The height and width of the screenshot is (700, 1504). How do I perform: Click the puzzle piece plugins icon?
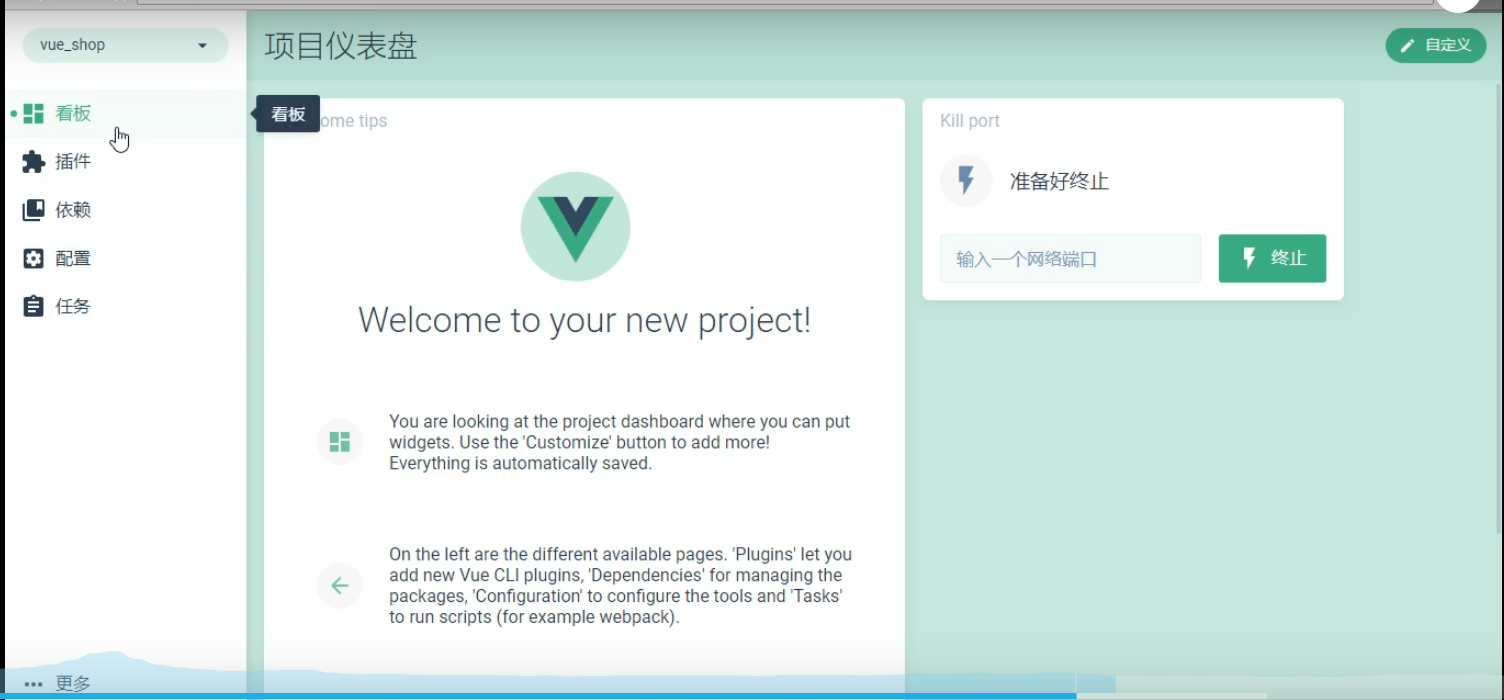click(33, 161)
